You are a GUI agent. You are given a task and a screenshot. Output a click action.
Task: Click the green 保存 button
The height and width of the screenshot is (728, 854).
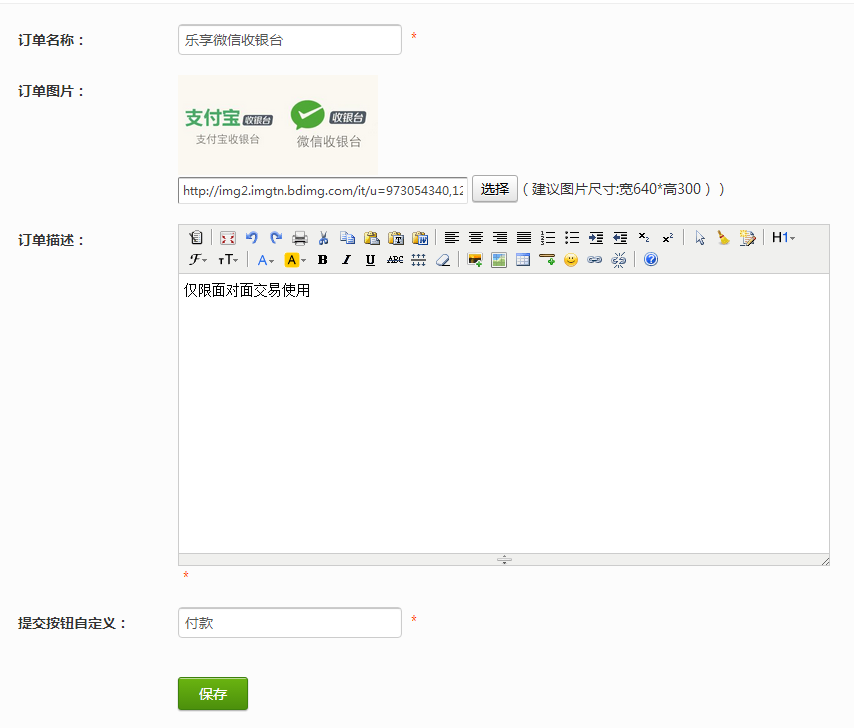pos(212,694)
